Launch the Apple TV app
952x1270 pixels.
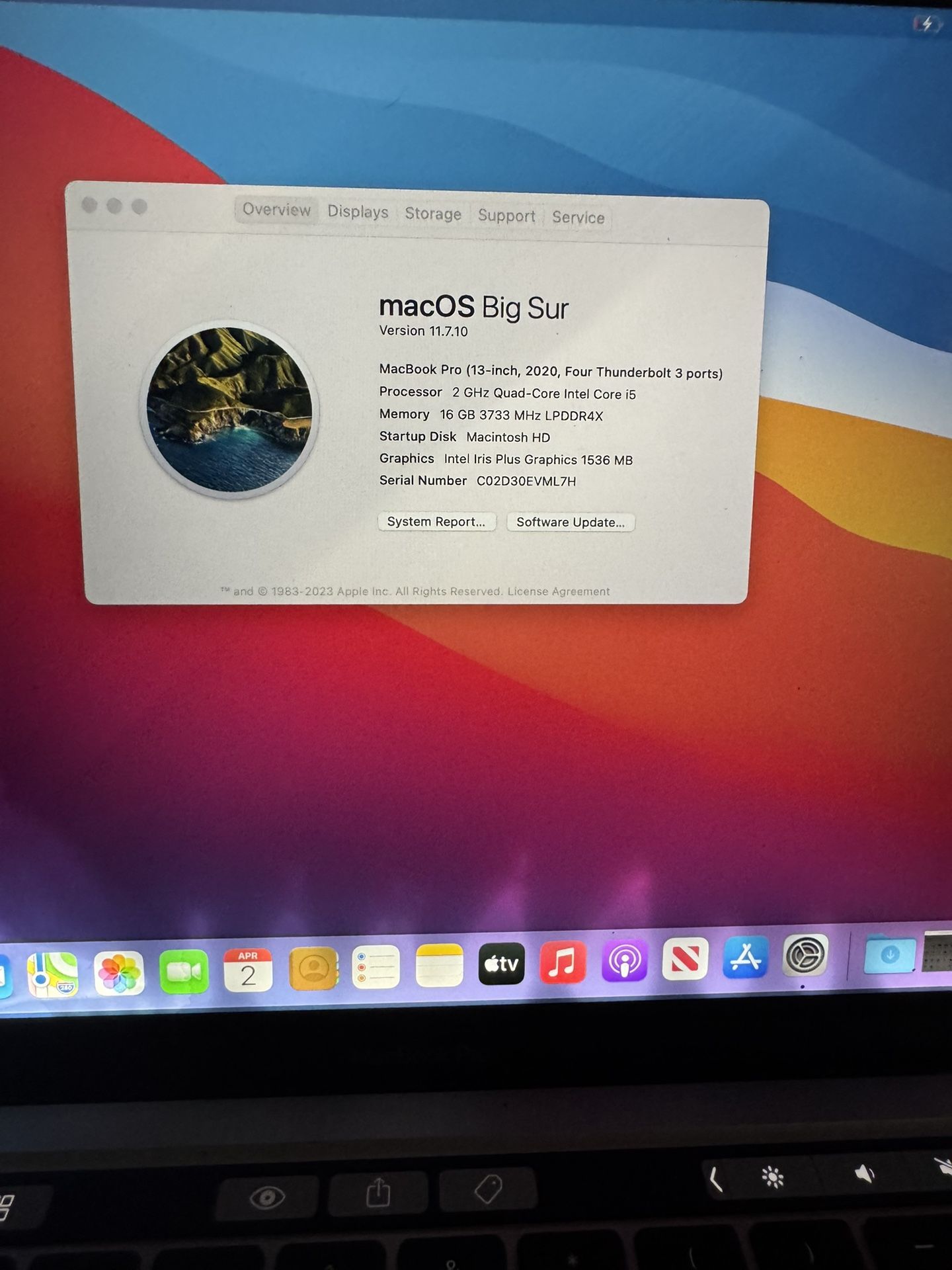(x=501, y=964)
